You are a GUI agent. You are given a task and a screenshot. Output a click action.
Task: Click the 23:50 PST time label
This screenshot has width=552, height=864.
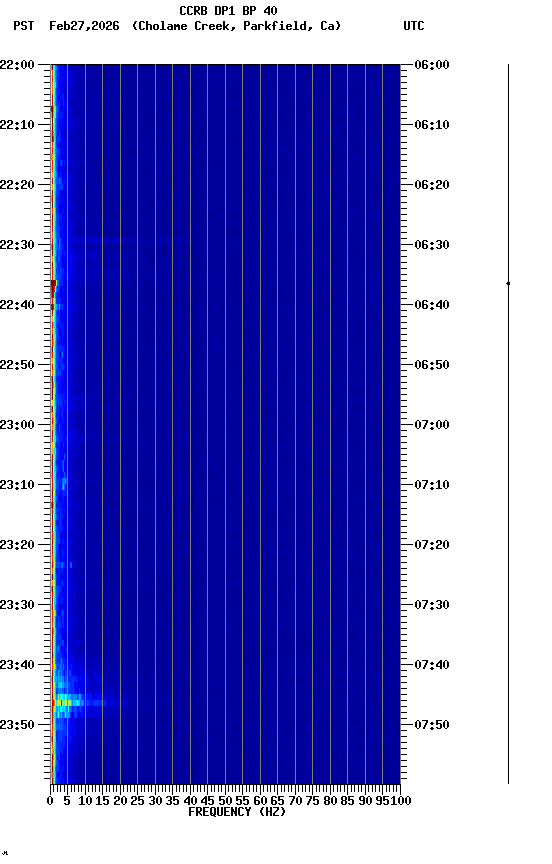(17, 725)
